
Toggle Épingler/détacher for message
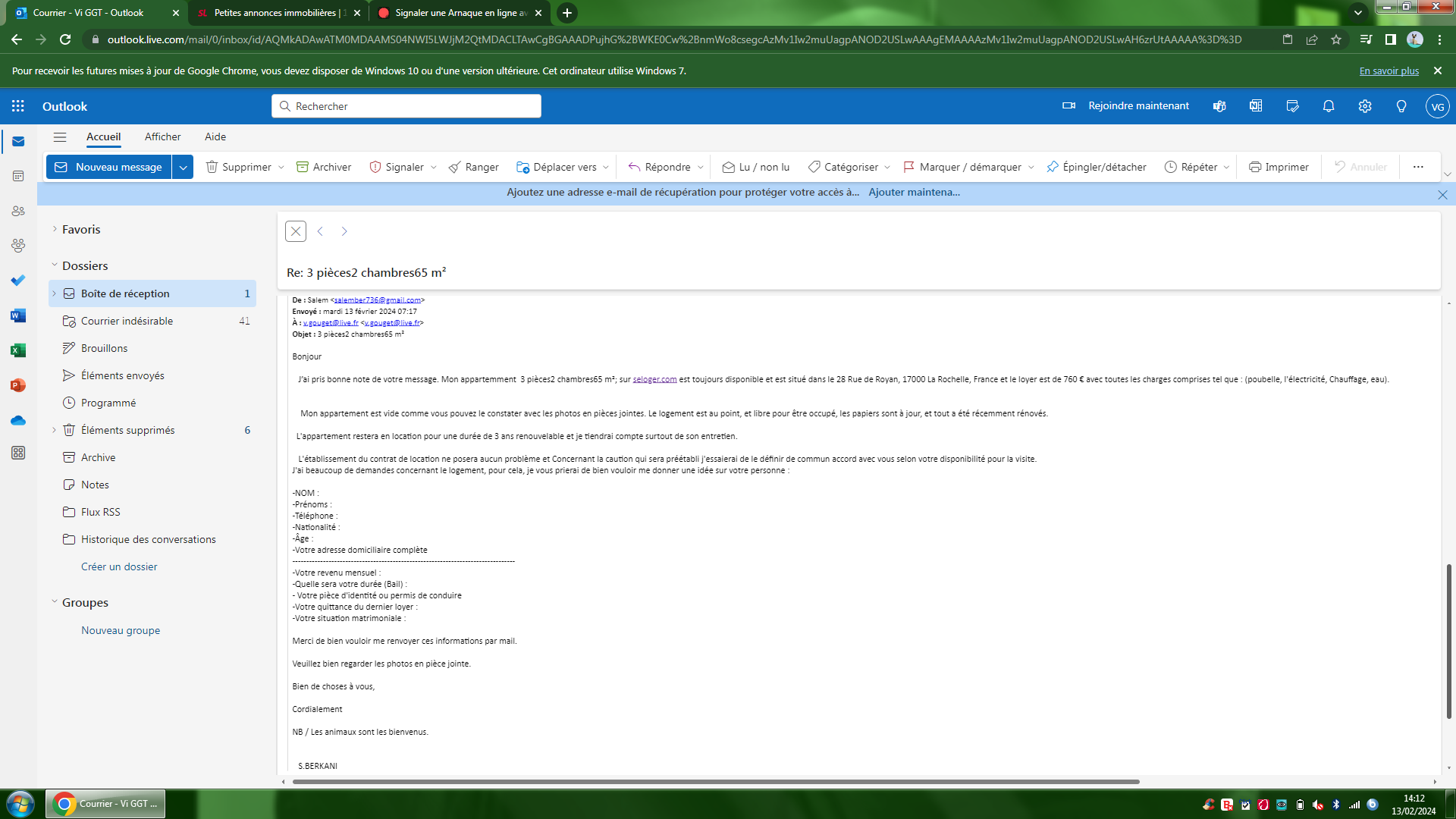[1097, 167]
